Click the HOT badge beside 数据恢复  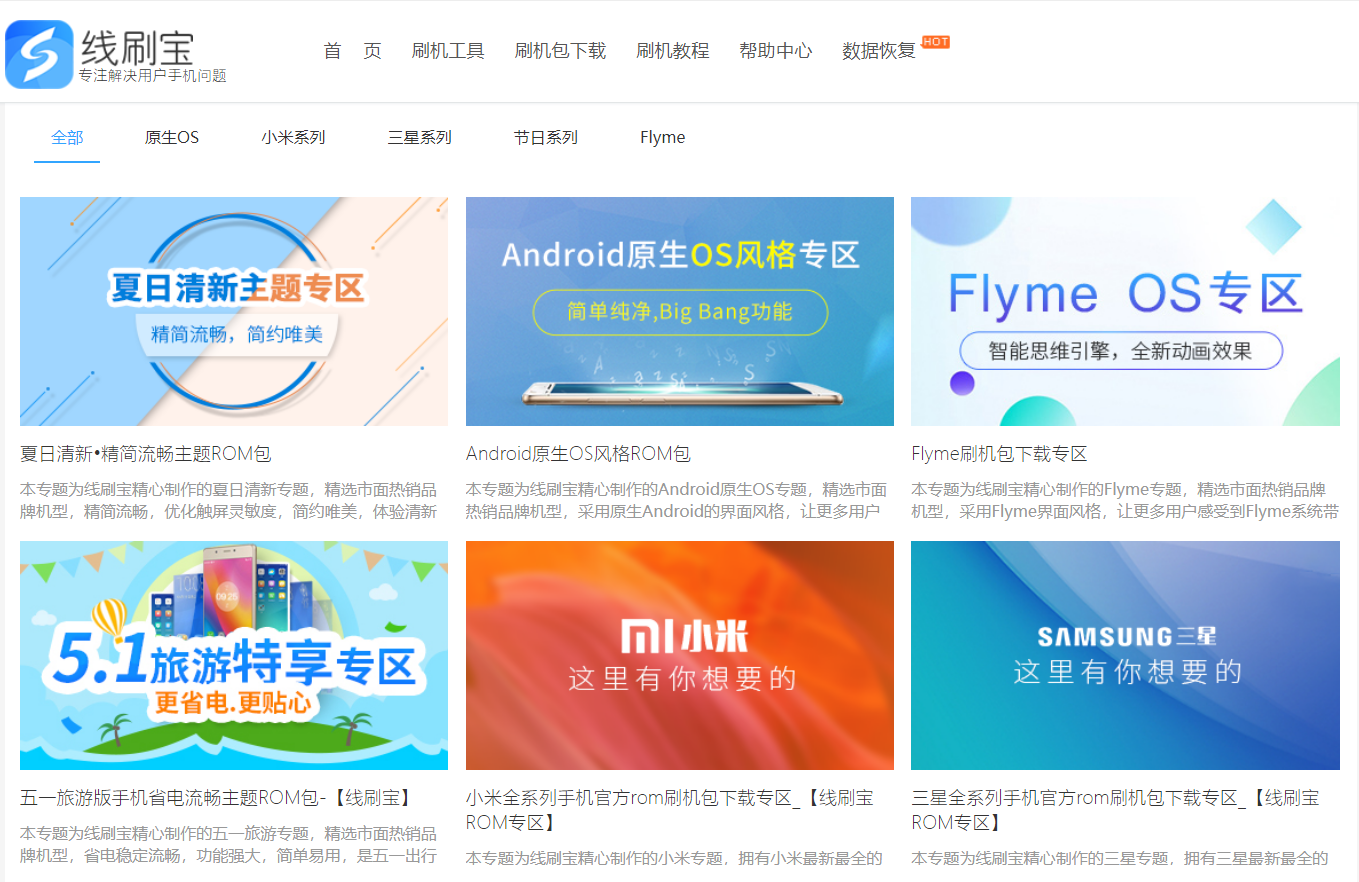[935, 42]
